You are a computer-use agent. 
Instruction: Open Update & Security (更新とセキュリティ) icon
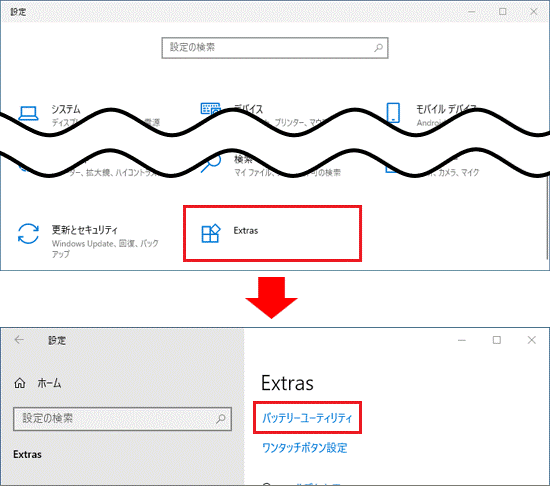(28, 234)
